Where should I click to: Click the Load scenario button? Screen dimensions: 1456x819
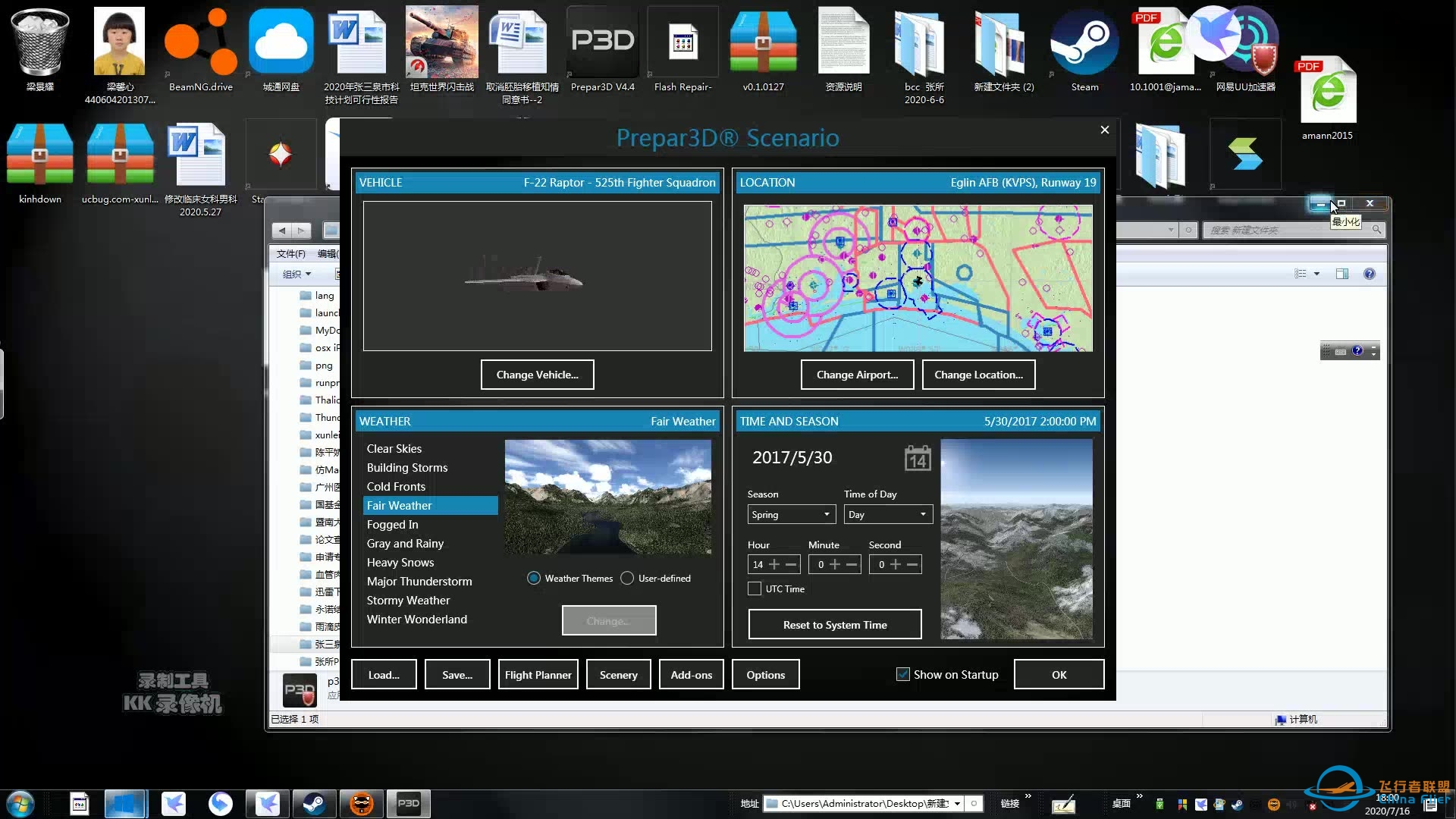coord(384,674)
